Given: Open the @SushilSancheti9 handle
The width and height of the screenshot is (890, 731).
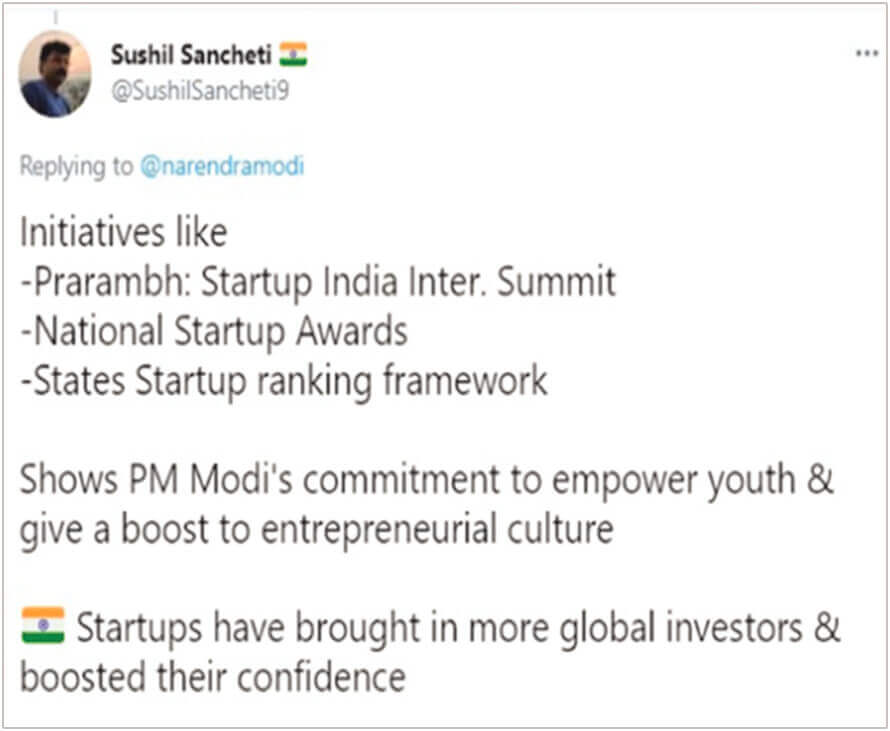Looking at the screenshot, I should pyautogui.click(x=200, y=91).
